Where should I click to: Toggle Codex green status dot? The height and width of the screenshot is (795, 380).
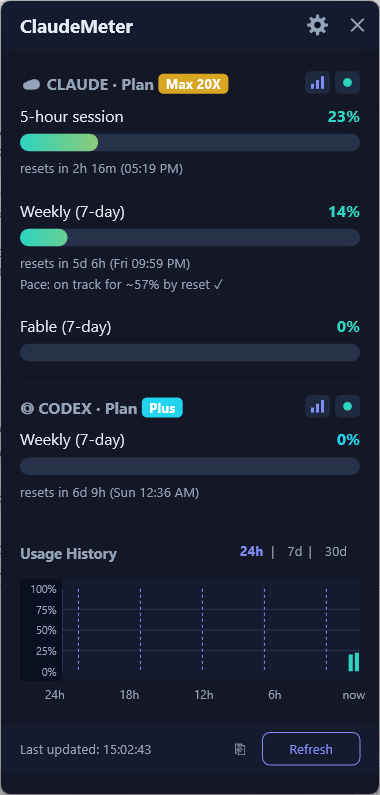[x=348, y=407]
